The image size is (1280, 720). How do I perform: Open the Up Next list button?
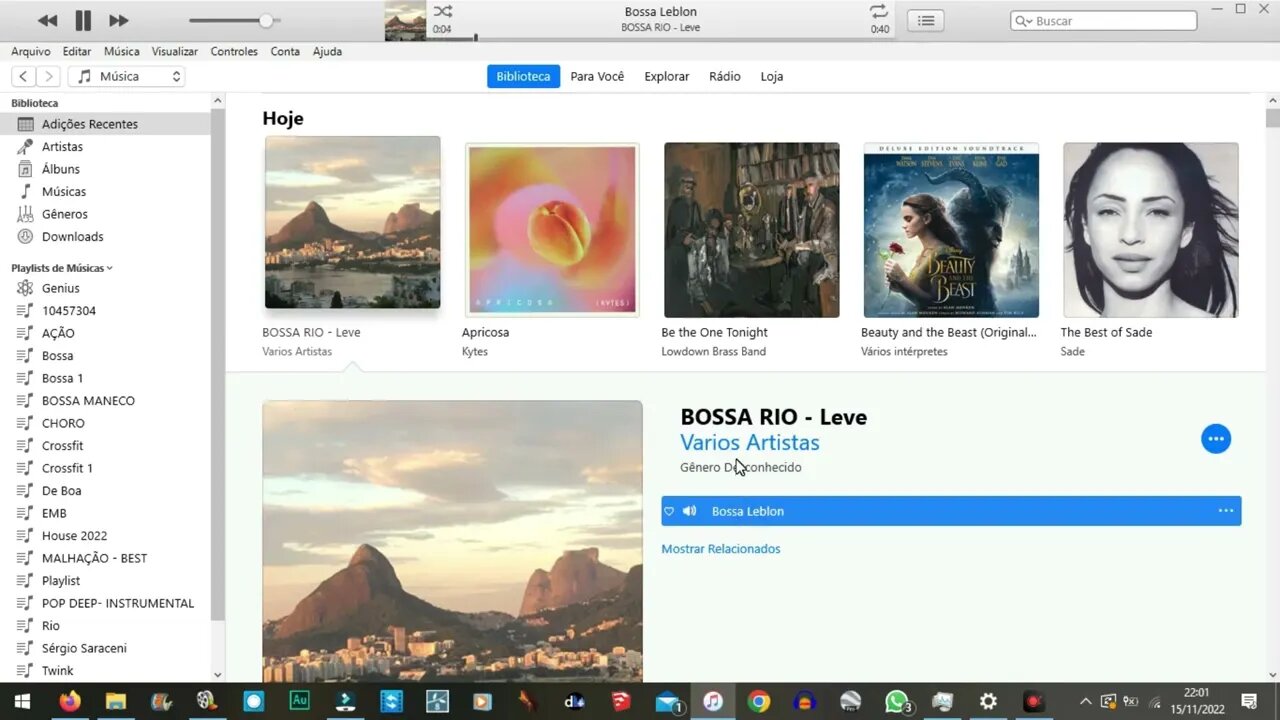pyautogui.click(x=926, y=20)
